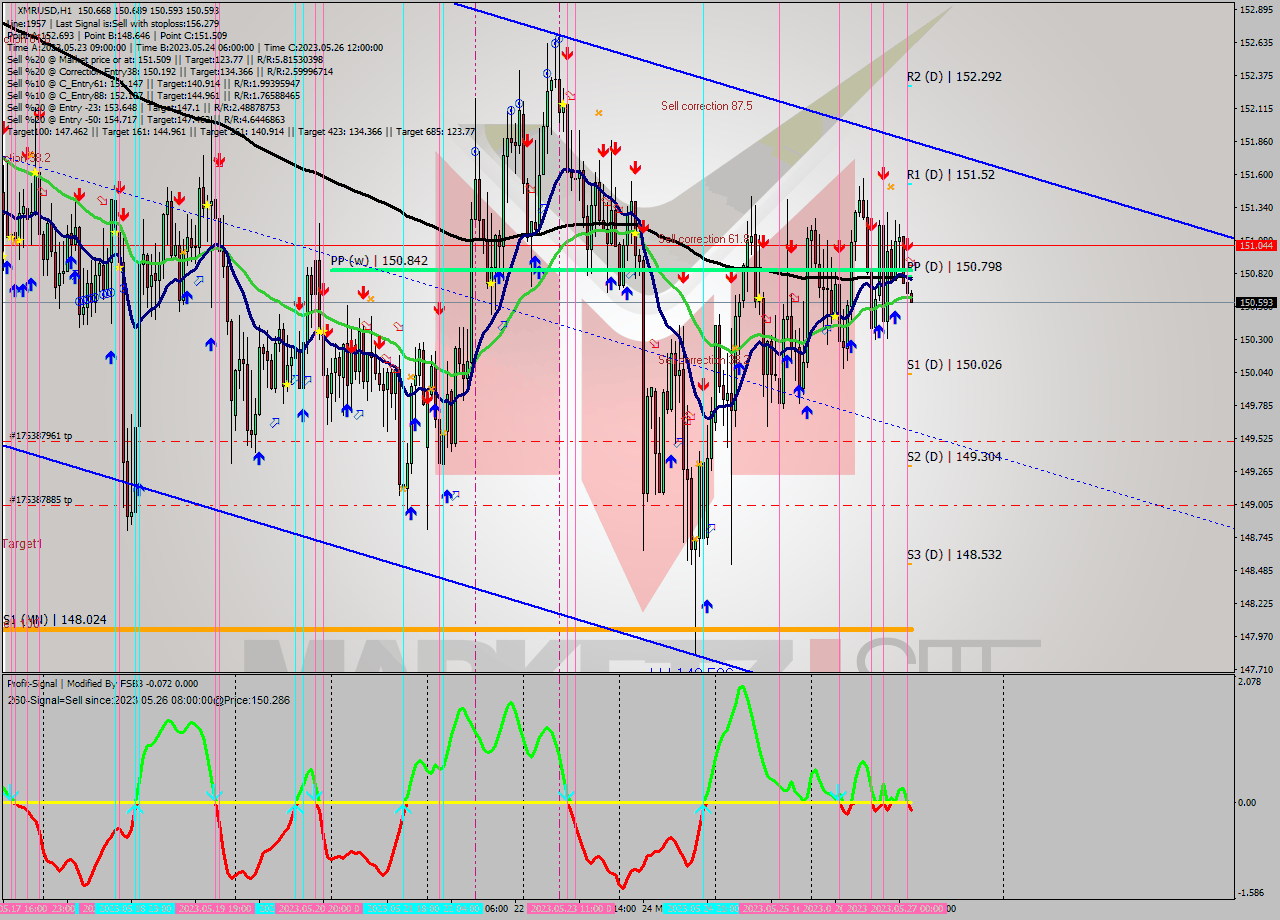
Task: Select the R2 (D) 152.292 pivot label
Action: tap(953, 77)
